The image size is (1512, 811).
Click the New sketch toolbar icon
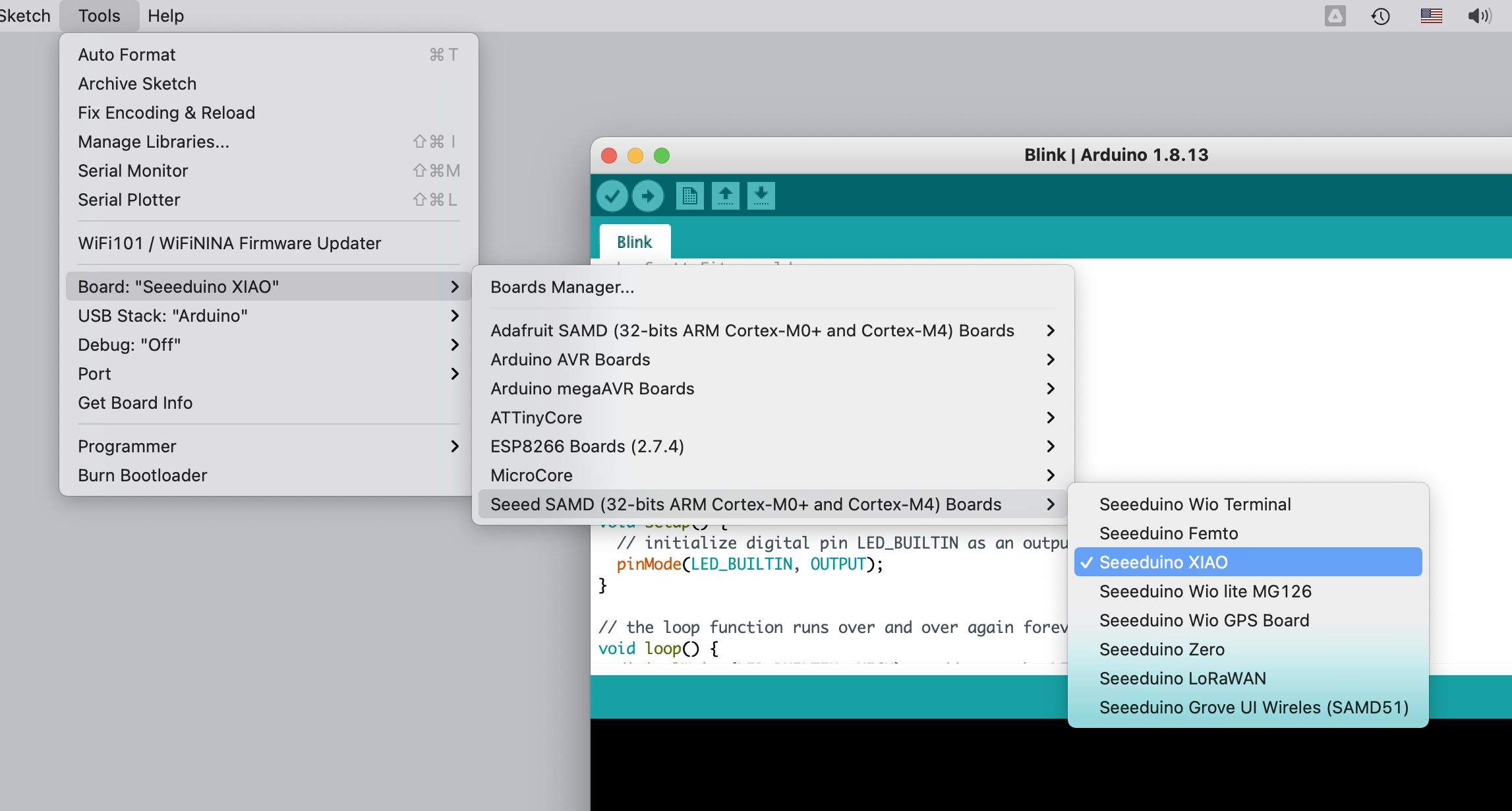pyautogui.click(x=689, y=196)
